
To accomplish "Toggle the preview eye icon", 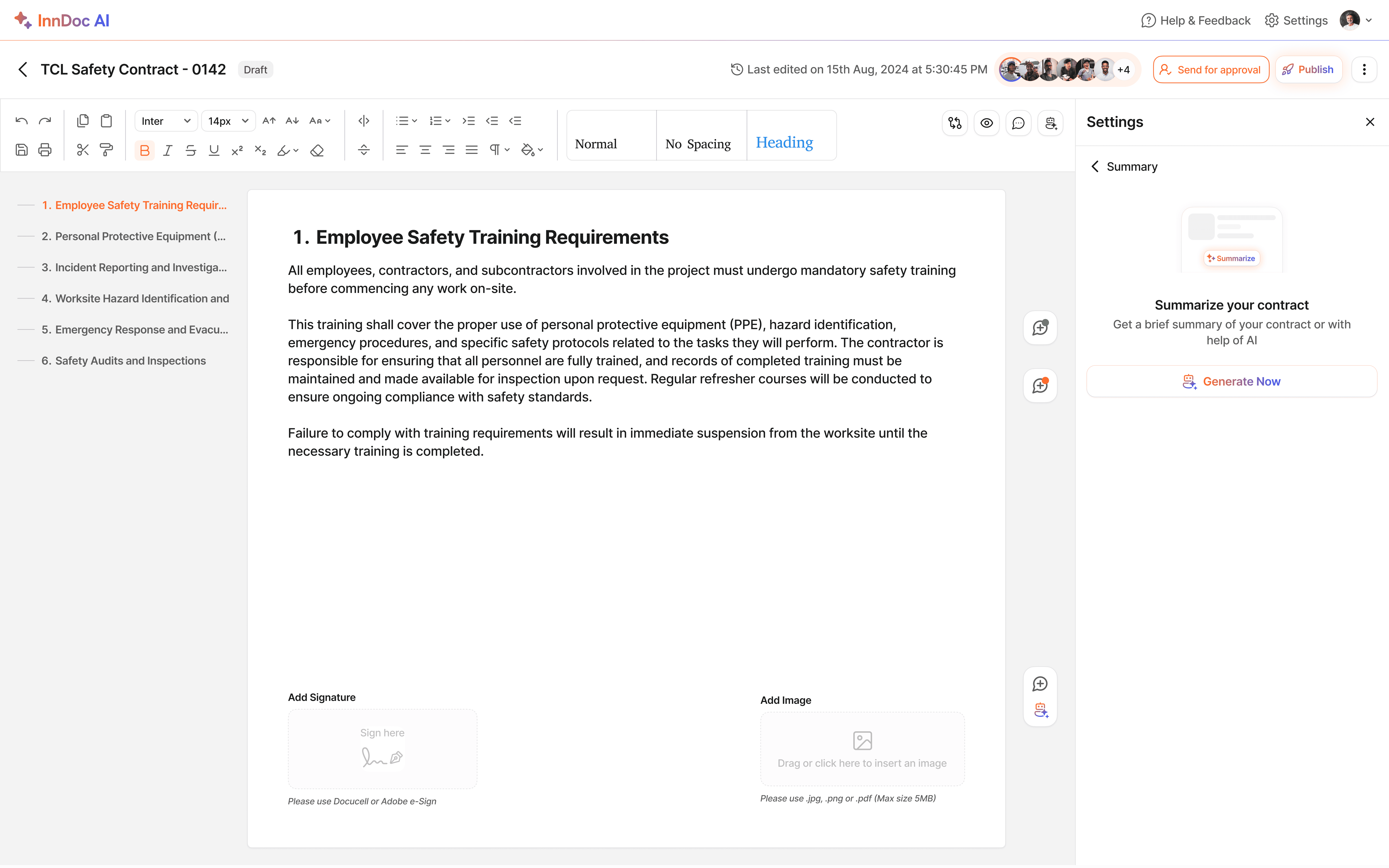I will [x=987, y=123].
